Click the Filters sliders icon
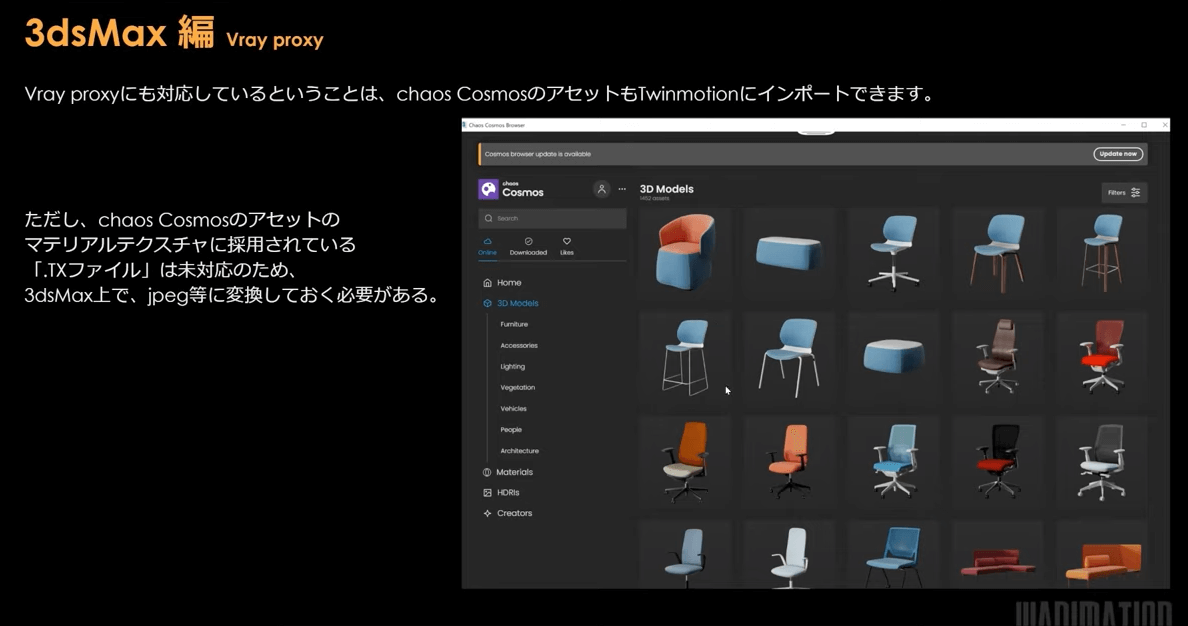This screenshot has width=1188, height=626. [x=1135, y=192]
